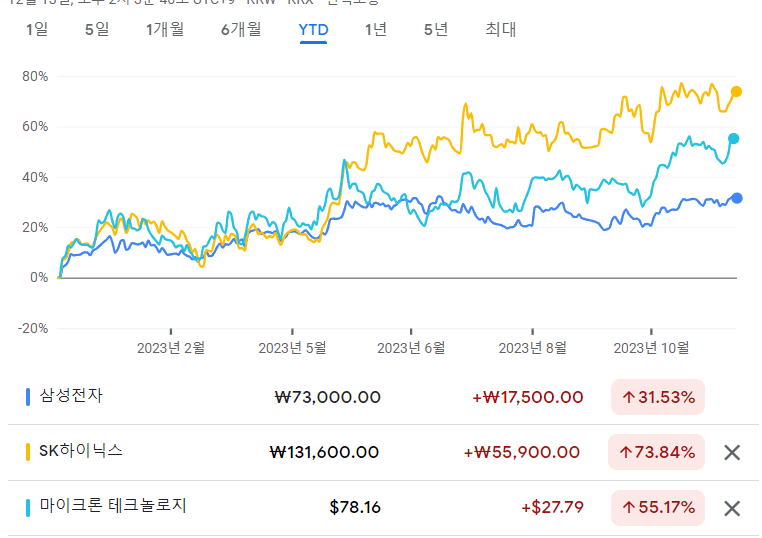
Task: Click the 2023년 5월 axis label
Action: point(292,348)
